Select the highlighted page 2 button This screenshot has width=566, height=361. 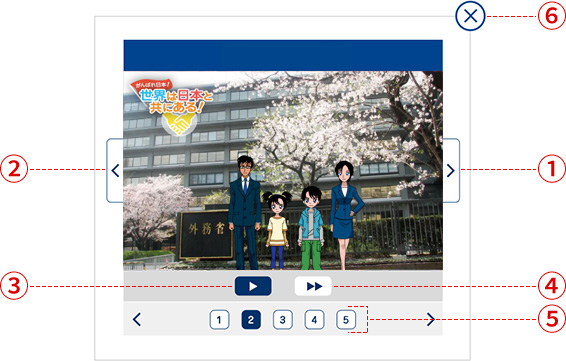251,319
